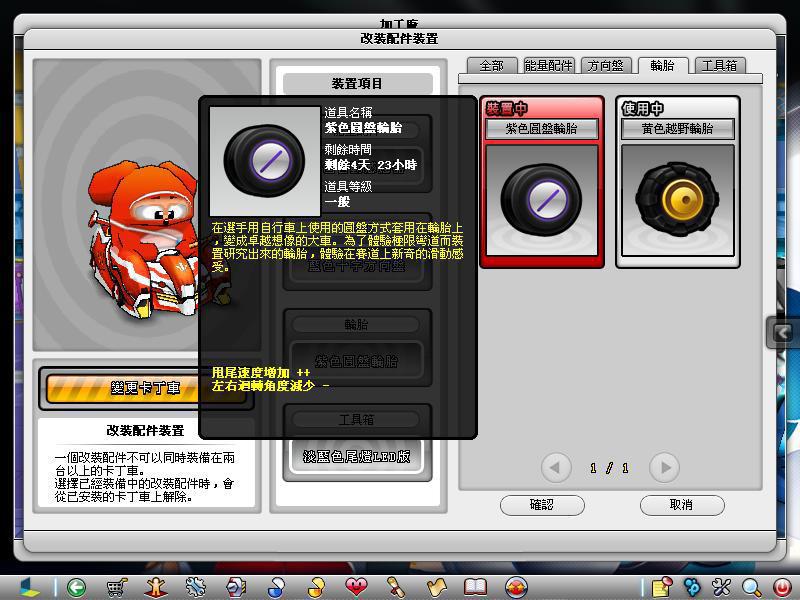
Task: Click the 甩尾速度增加 ++ stat text
Action: coord(261,372)
